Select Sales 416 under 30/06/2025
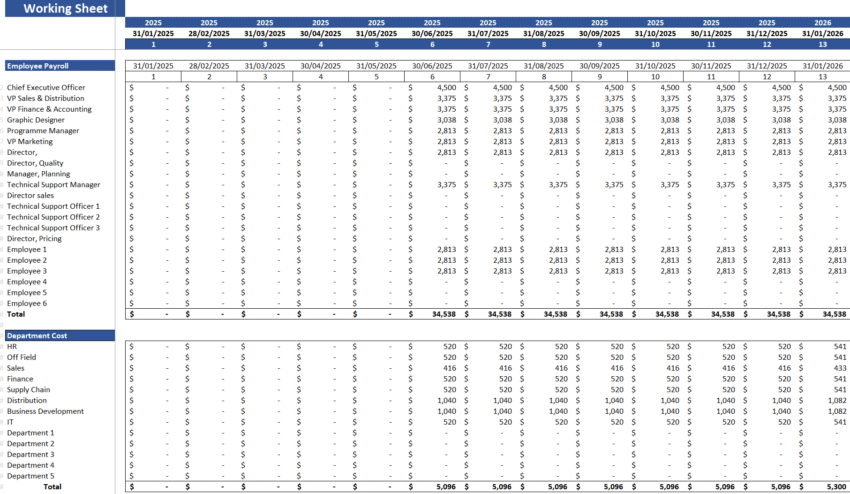Screen dimensions: 850x494 point(449,368)
